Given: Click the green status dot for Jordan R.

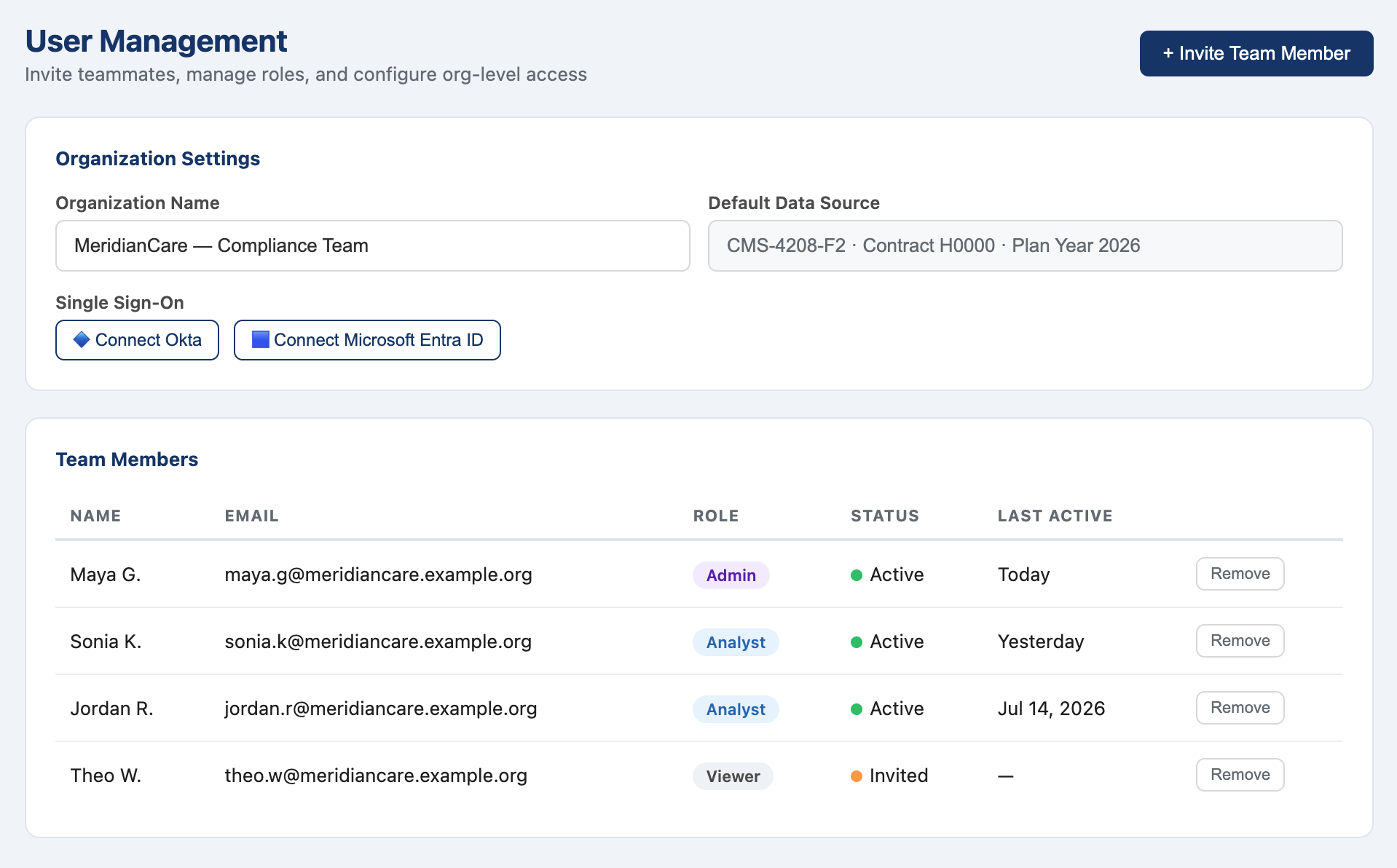Looking at the screenshot, I should [x=857, y=709].
